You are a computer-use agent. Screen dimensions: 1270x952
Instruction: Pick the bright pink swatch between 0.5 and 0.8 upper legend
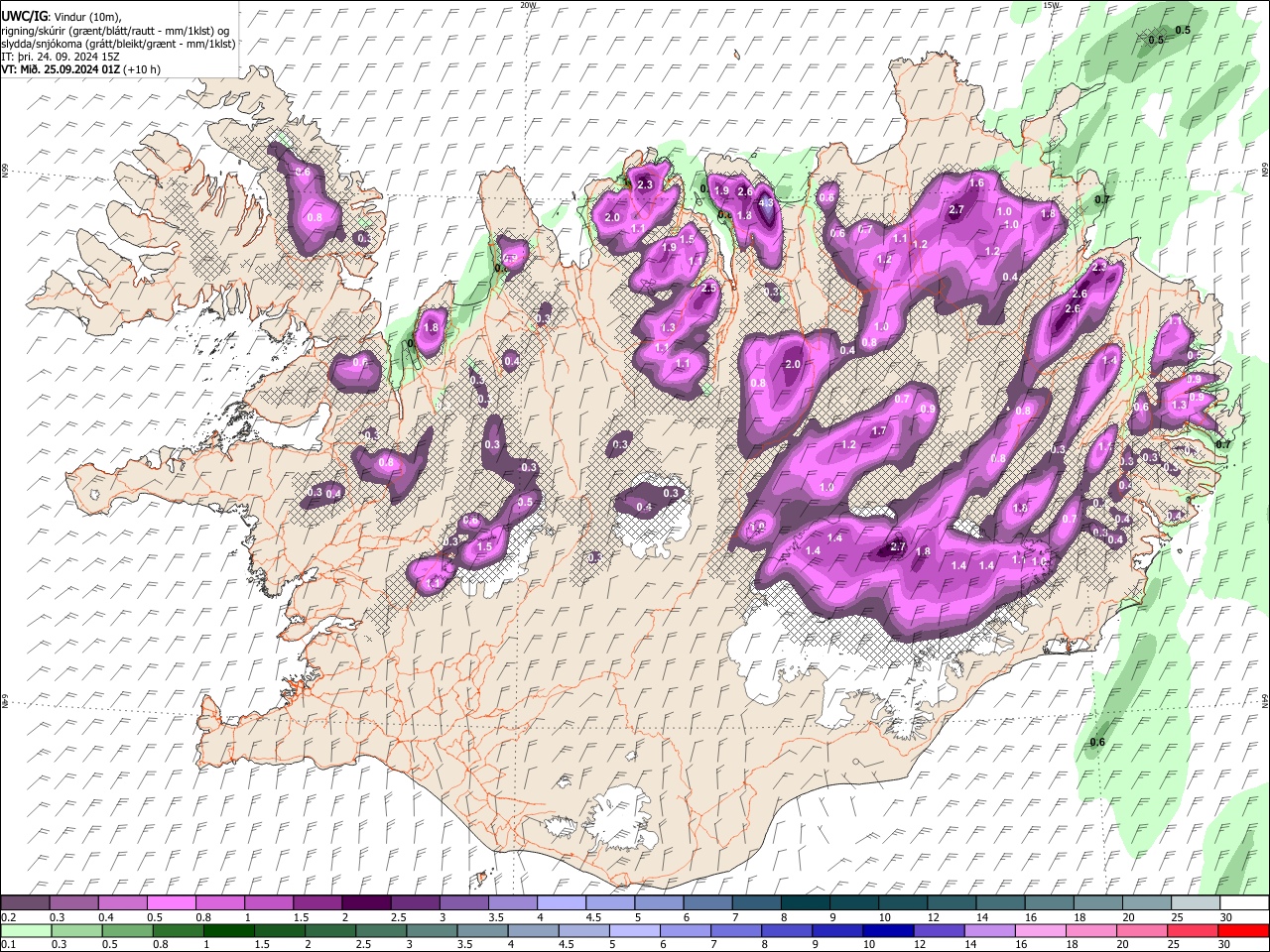[x=171, y=903]
